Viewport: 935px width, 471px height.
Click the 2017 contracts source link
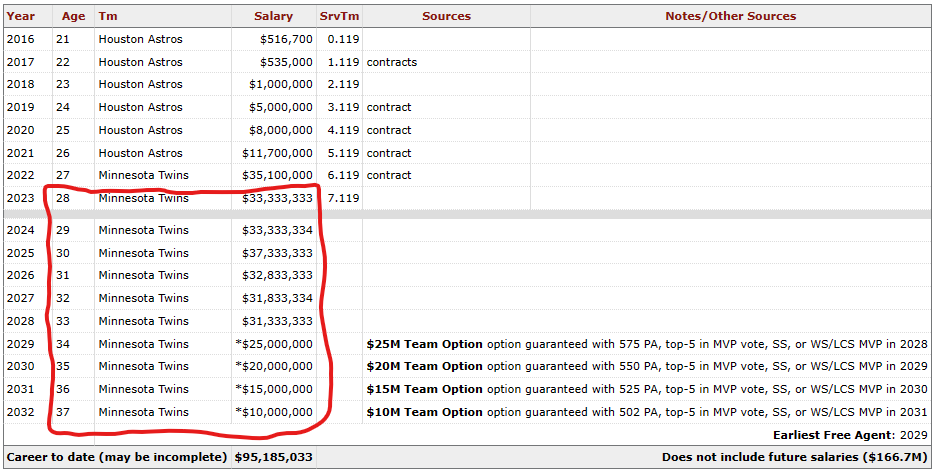[392, 62]
